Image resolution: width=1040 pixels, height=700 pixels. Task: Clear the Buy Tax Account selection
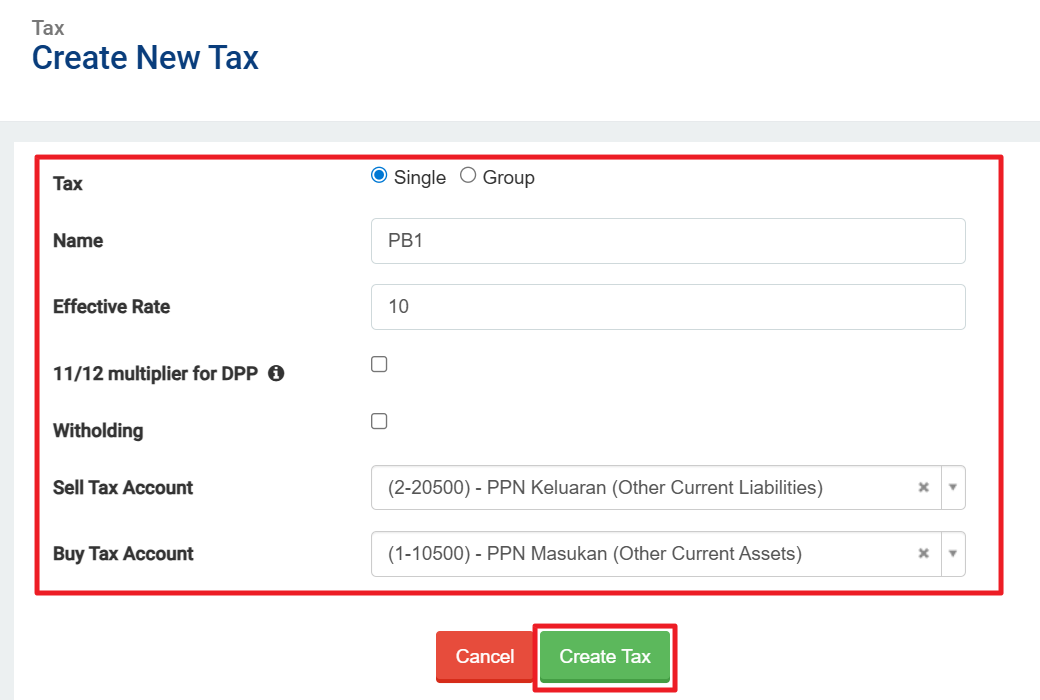tap(924, 553)
